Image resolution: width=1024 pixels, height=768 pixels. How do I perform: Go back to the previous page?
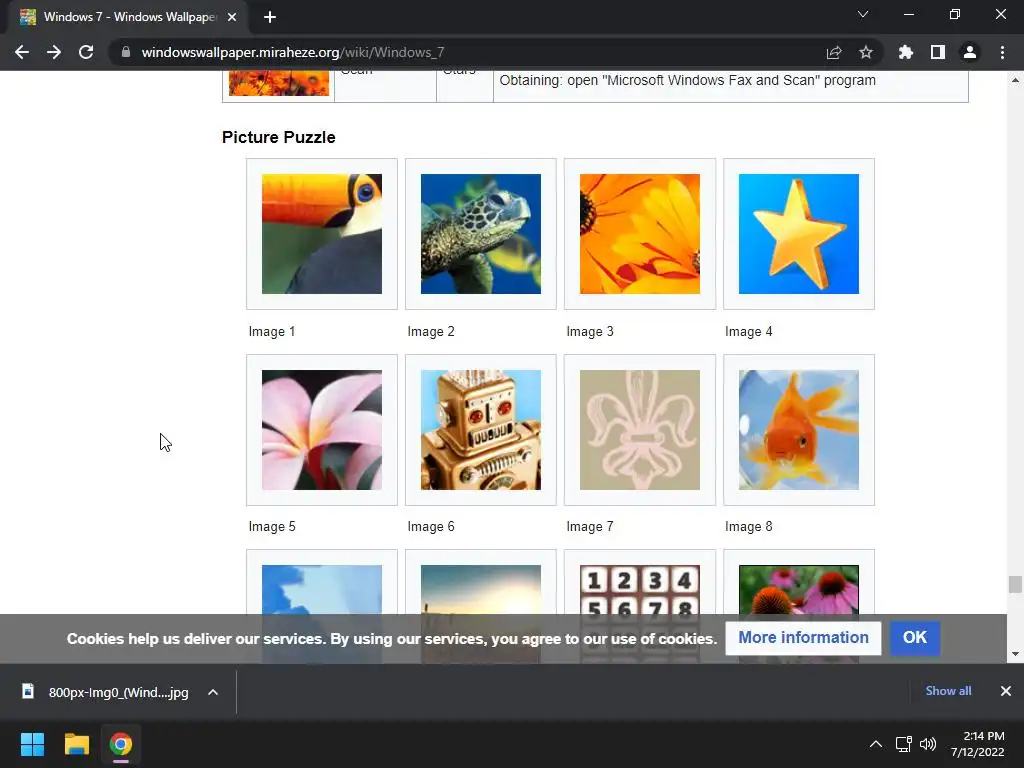(x=22, y=52)
